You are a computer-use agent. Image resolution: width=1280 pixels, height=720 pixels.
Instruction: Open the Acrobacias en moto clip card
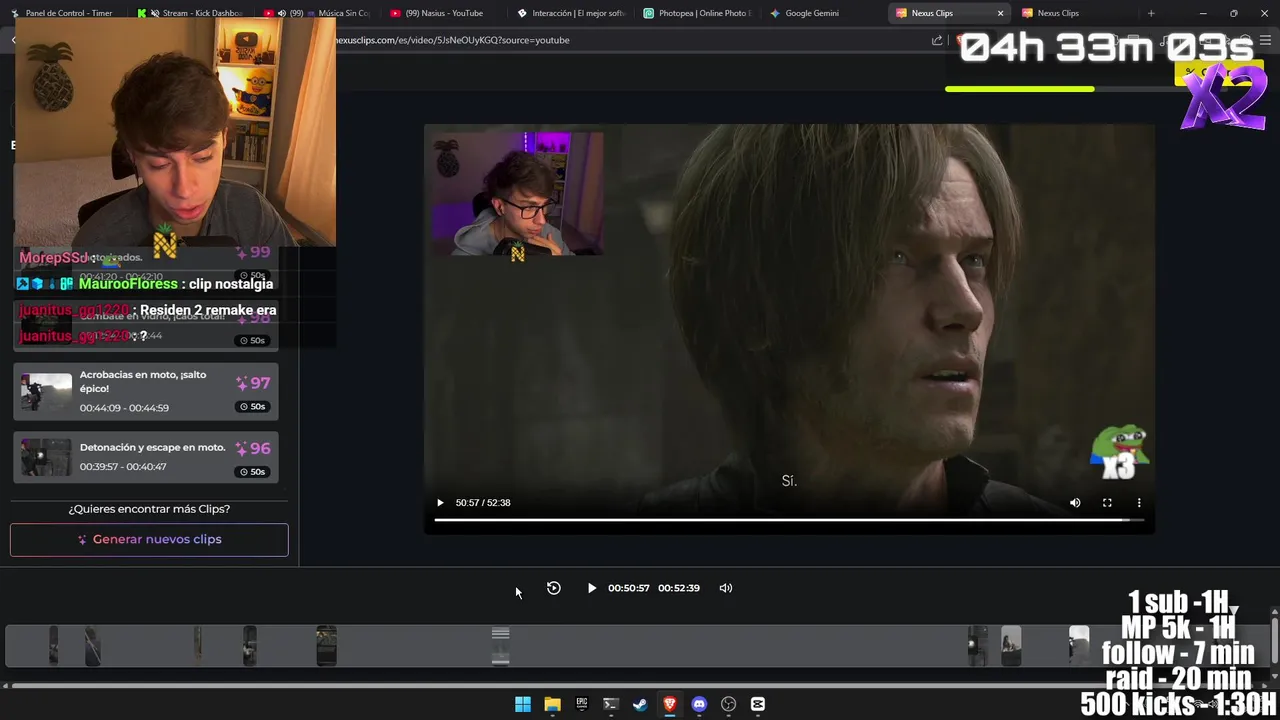[x=146, y=392]
